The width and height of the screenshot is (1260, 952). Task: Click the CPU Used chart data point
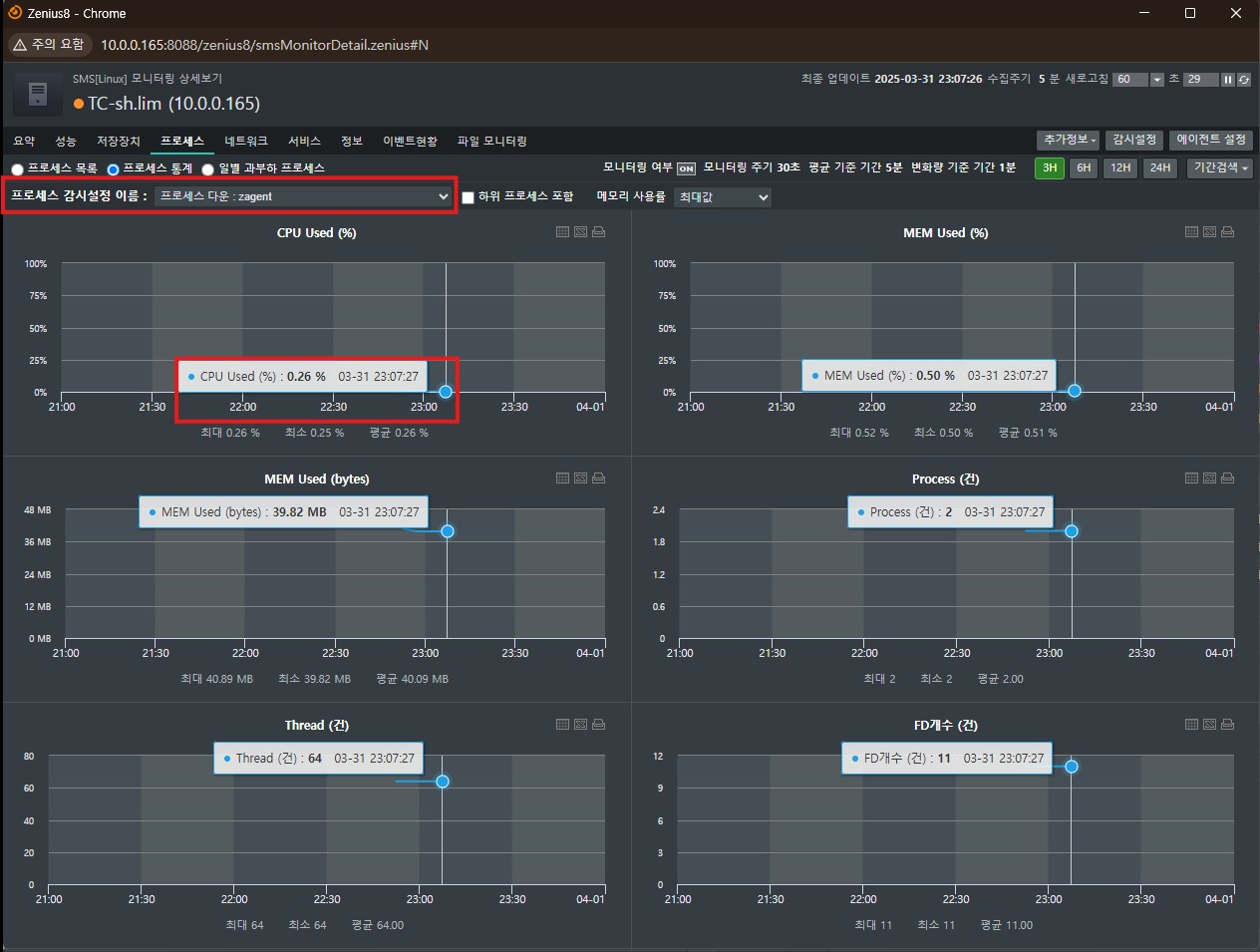tap(446, 392)
